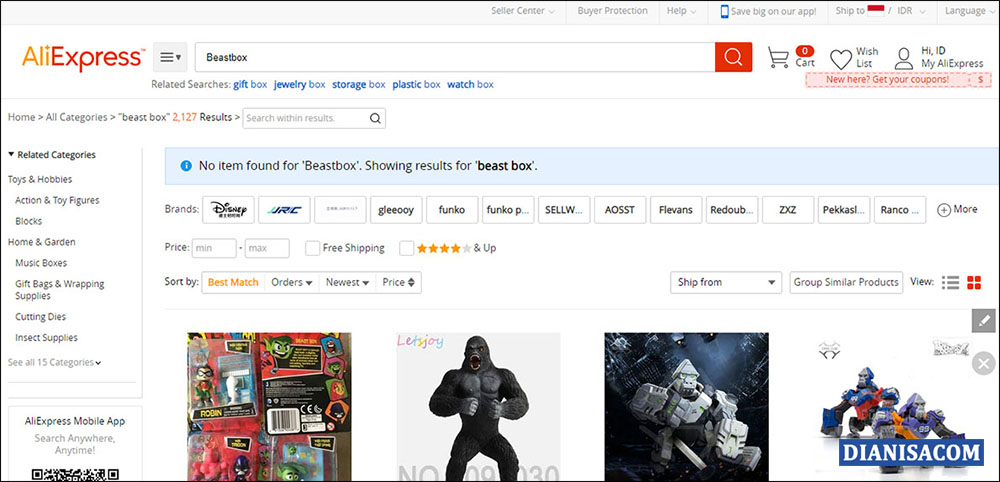Click the My AliExpress account icon
This screenshot has height=482, width=1000.
[904, 57]
